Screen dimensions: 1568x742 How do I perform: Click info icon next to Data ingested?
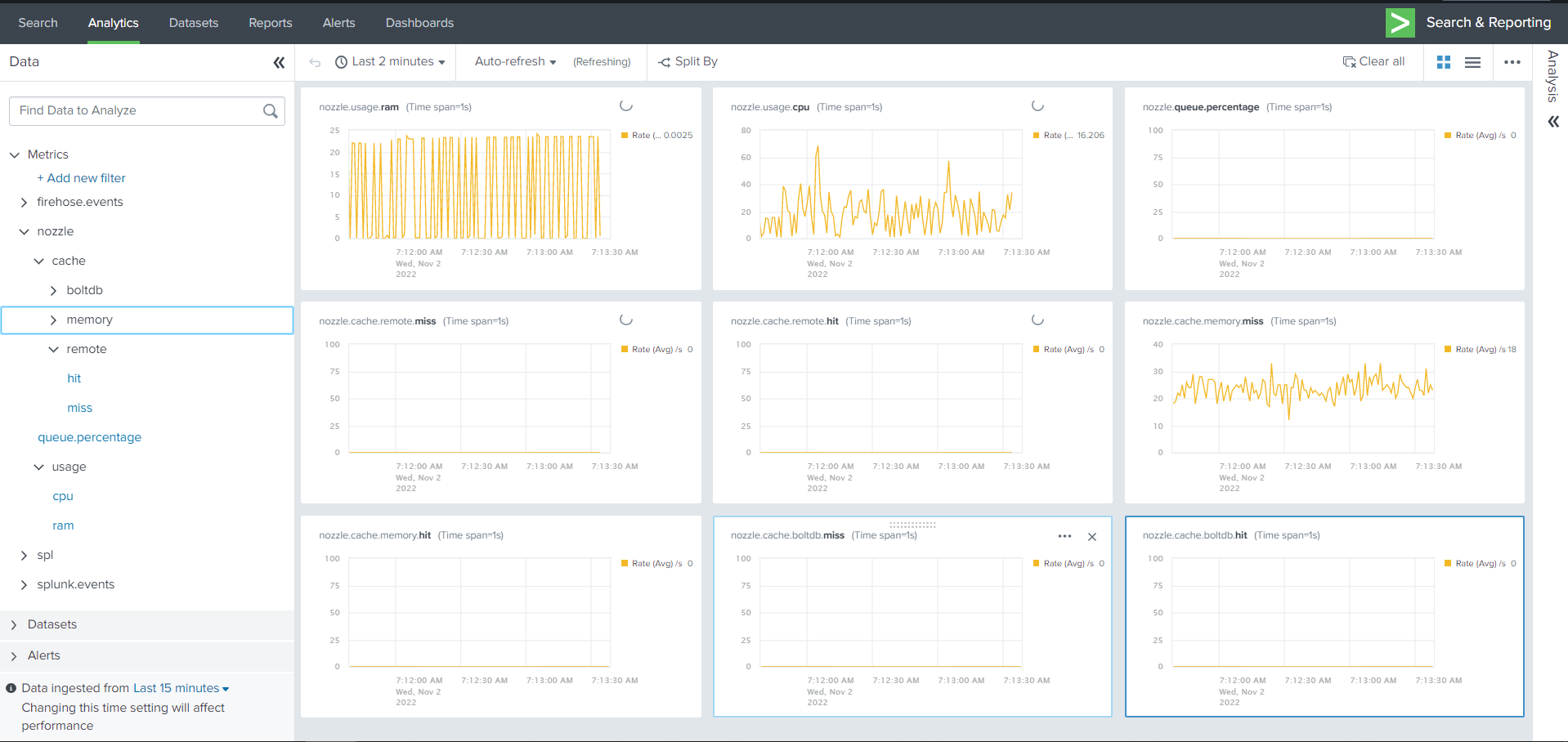[x=11, y=688]
